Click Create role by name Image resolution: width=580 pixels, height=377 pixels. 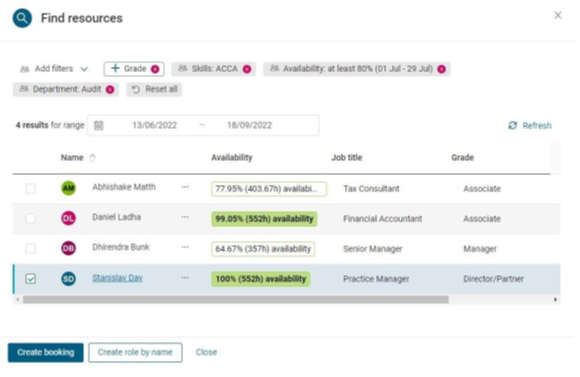pyautogui.click(x=135, y=352)
